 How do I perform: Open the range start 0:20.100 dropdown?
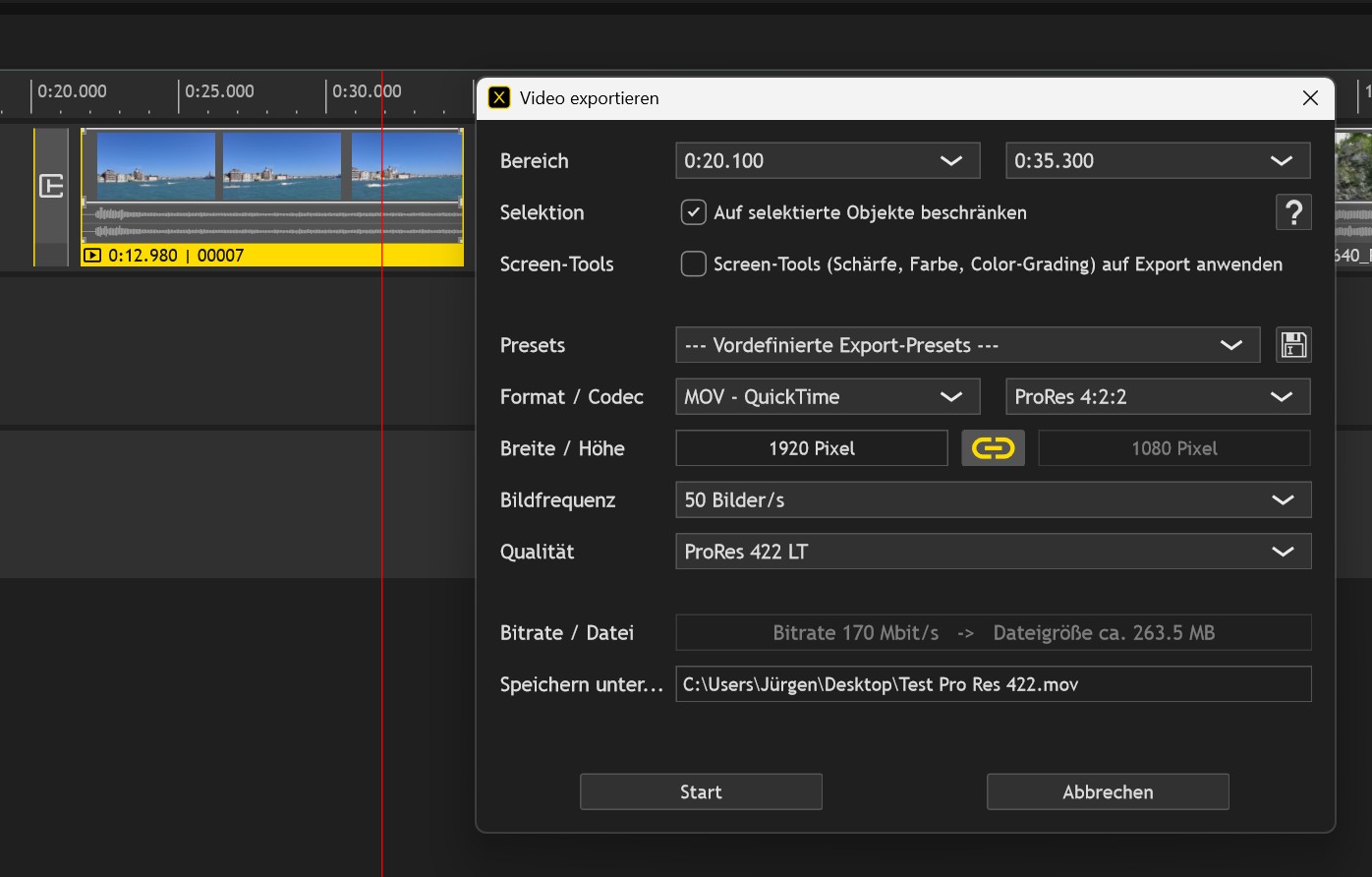point(828,160)
